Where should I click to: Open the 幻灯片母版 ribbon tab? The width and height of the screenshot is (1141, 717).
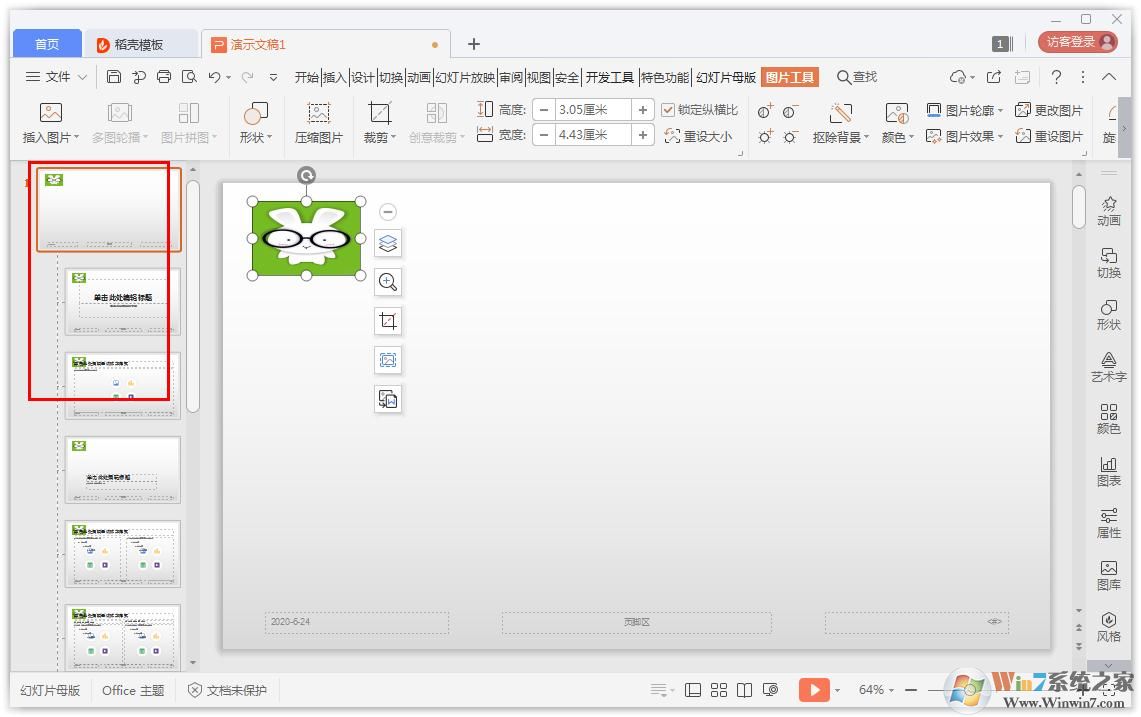point(725,77)
